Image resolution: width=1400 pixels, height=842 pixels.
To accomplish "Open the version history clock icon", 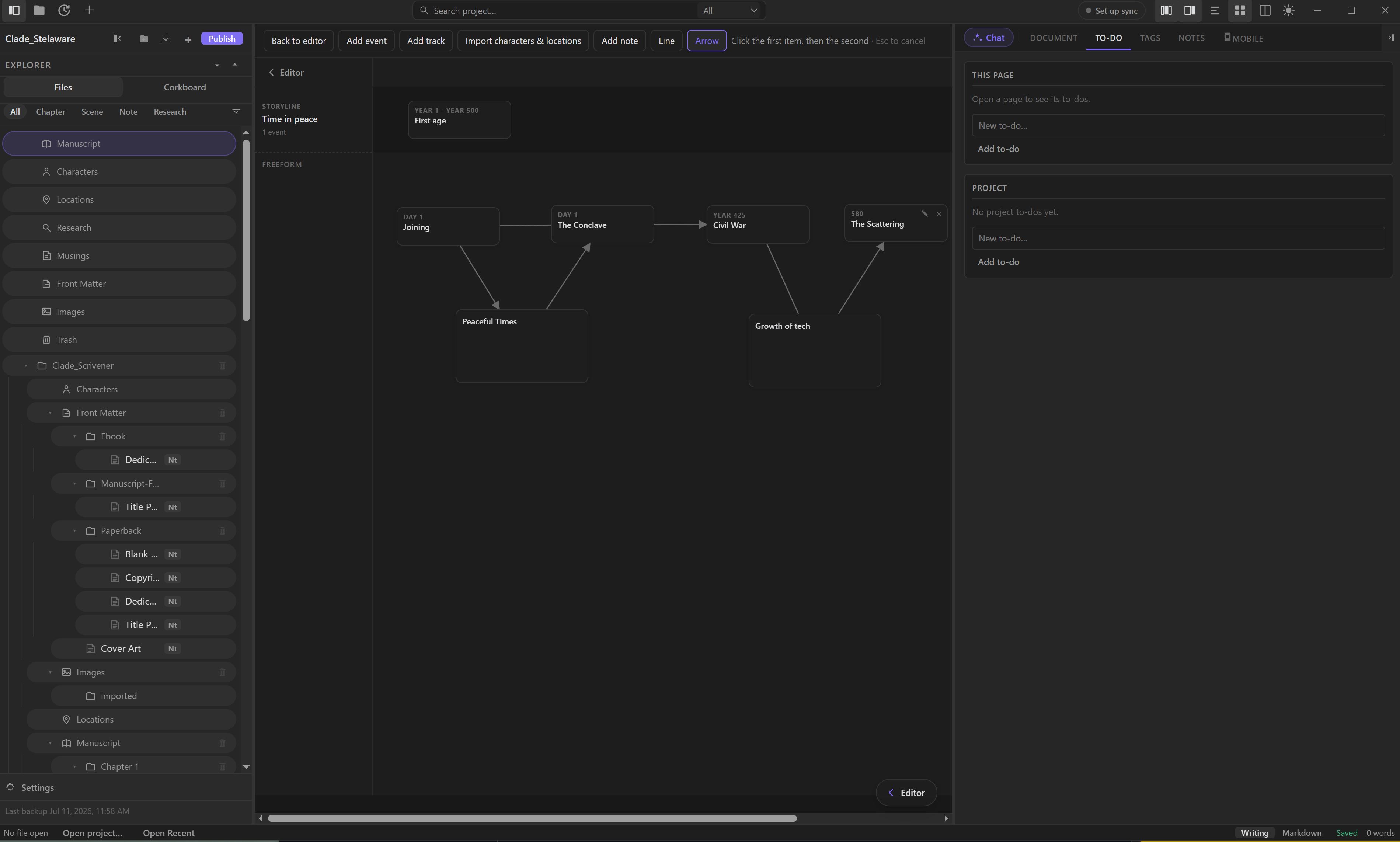I will pos(64,10).
